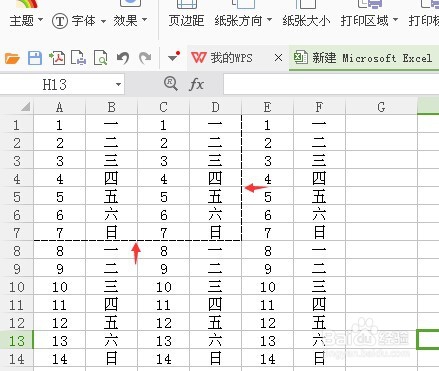Screen dimensions: 439x371
Task: Select cell D3 containing 三
Action: (x=215, y=161)
